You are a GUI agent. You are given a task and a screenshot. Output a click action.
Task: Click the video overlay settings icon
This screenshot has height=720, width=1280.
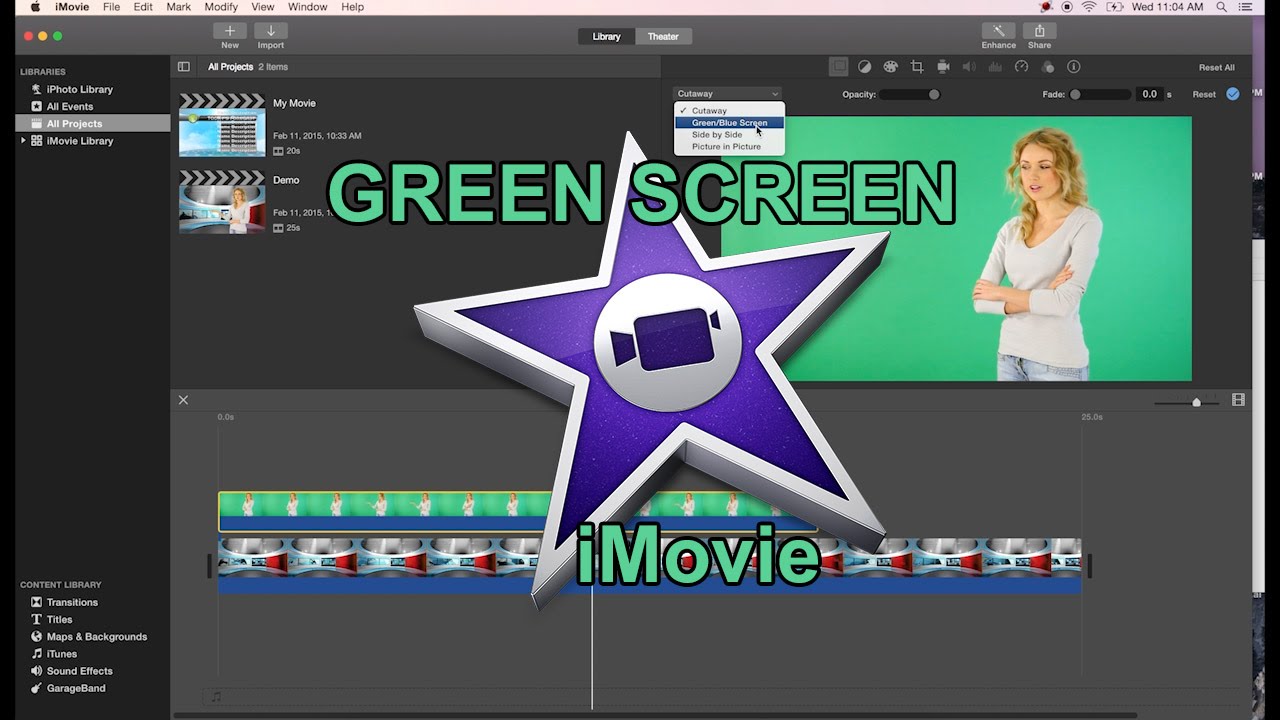839,67
